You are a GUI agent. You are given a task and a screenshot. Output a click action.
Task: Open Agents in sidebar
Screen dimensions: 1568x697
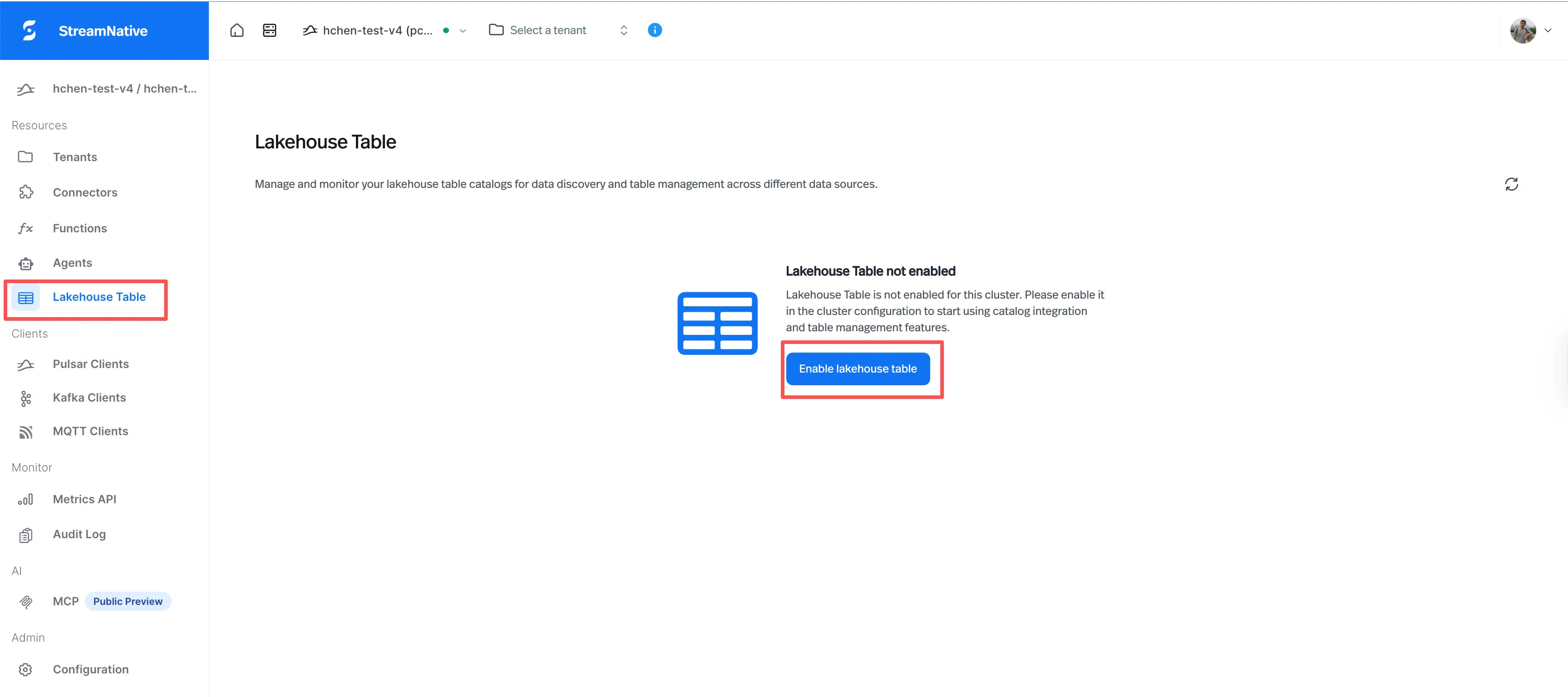click(73, 263)
